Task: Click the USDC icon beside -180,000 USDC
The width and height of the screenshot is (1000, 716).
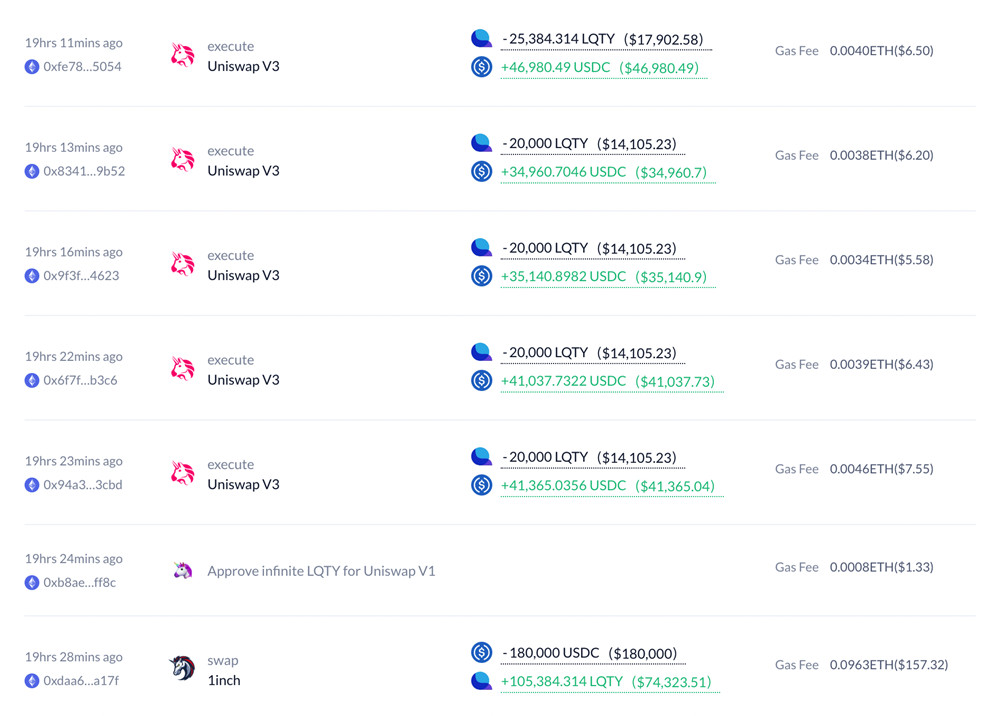Action: pyautogui.click(x=481, y=653)
